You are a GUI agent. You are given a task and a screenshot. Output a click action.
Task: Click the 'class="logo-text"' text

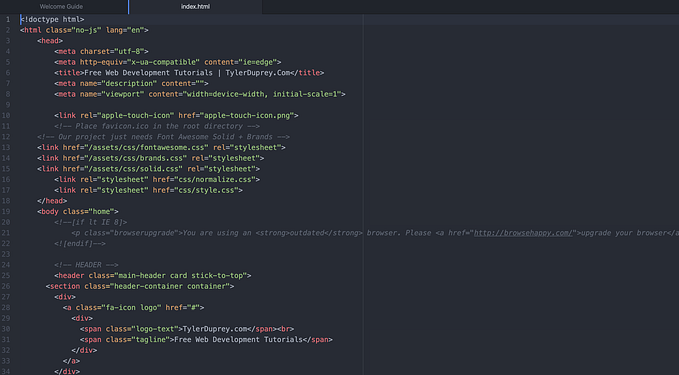point(142,329)
